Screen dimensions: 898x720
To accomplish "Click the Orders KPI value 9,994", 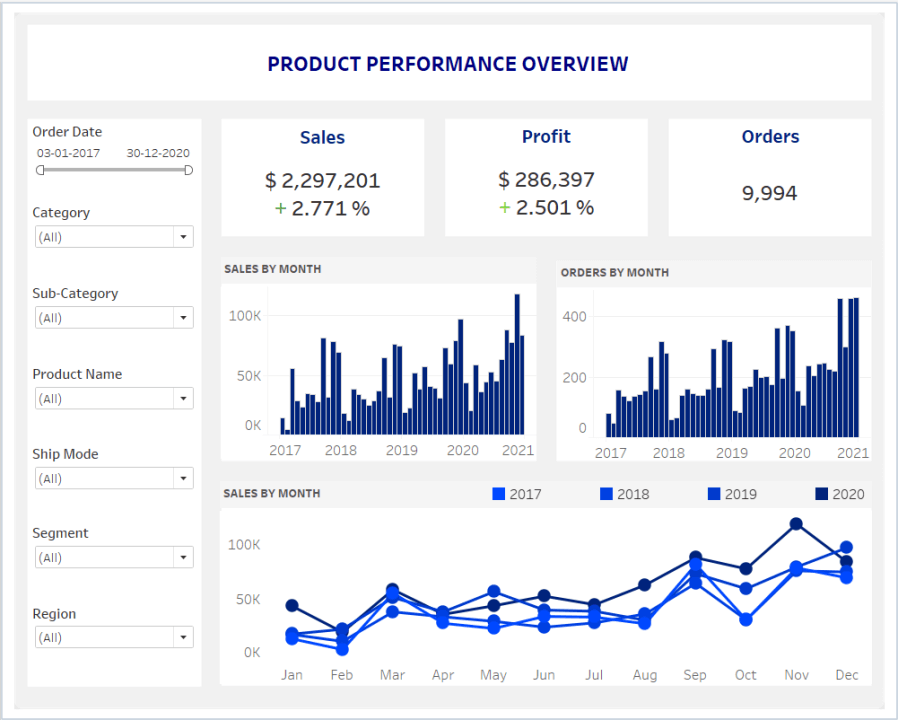I will pyautogui.click(x=769, y=194).
